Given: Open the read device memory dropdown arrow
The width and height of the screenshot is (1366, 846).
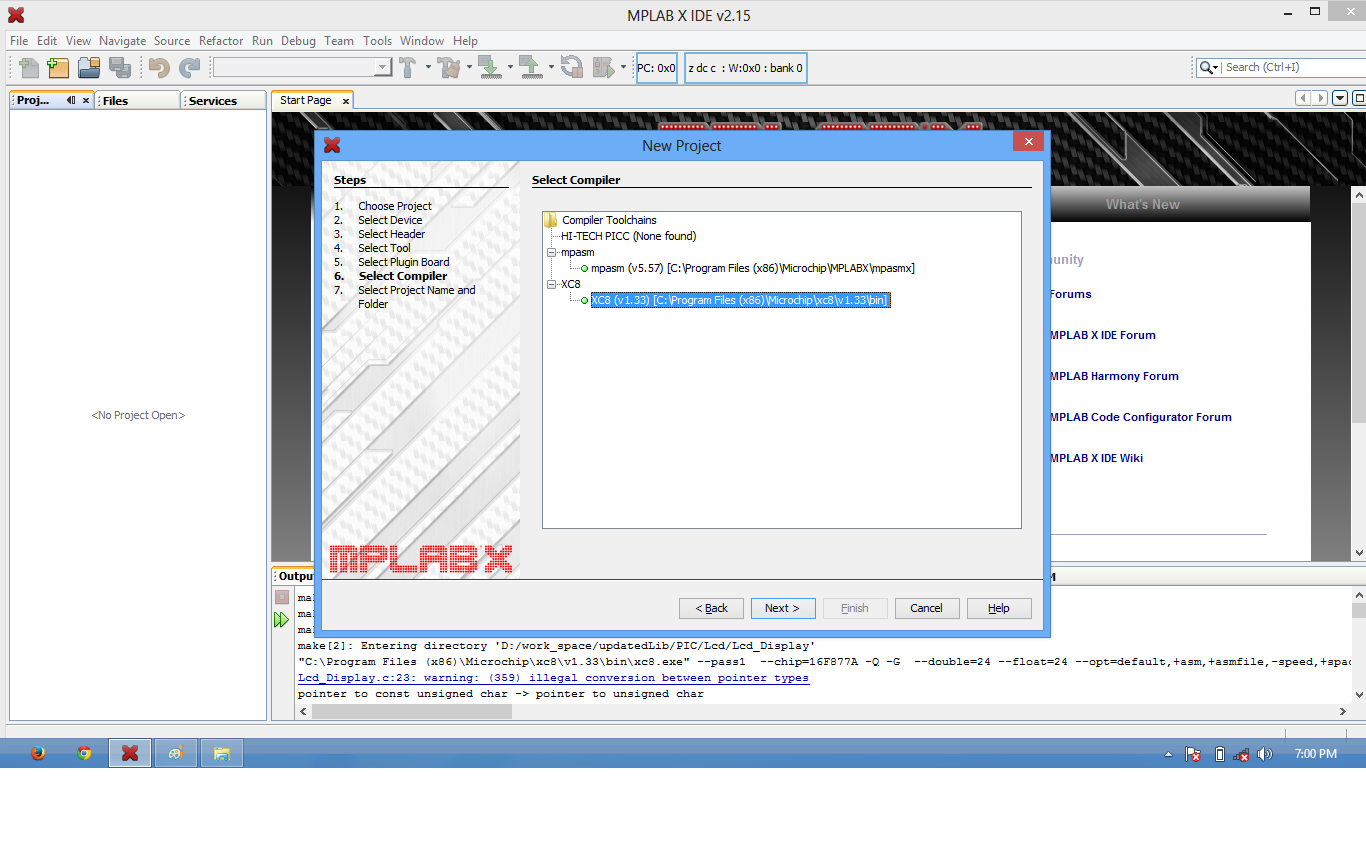Looking at the screenshot, I should tap(551, 68).
